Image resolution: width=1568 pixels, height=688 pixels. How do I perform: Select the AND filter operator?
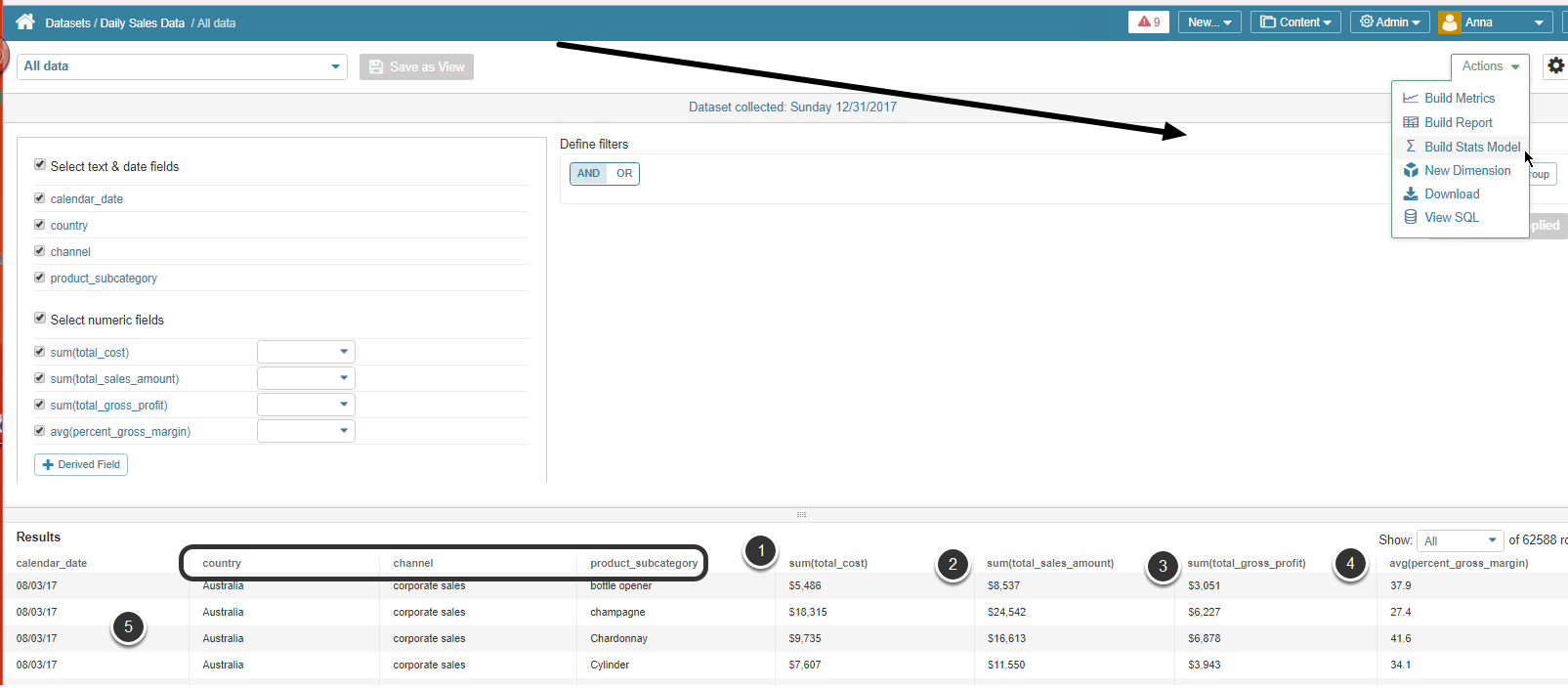point(588,173)
